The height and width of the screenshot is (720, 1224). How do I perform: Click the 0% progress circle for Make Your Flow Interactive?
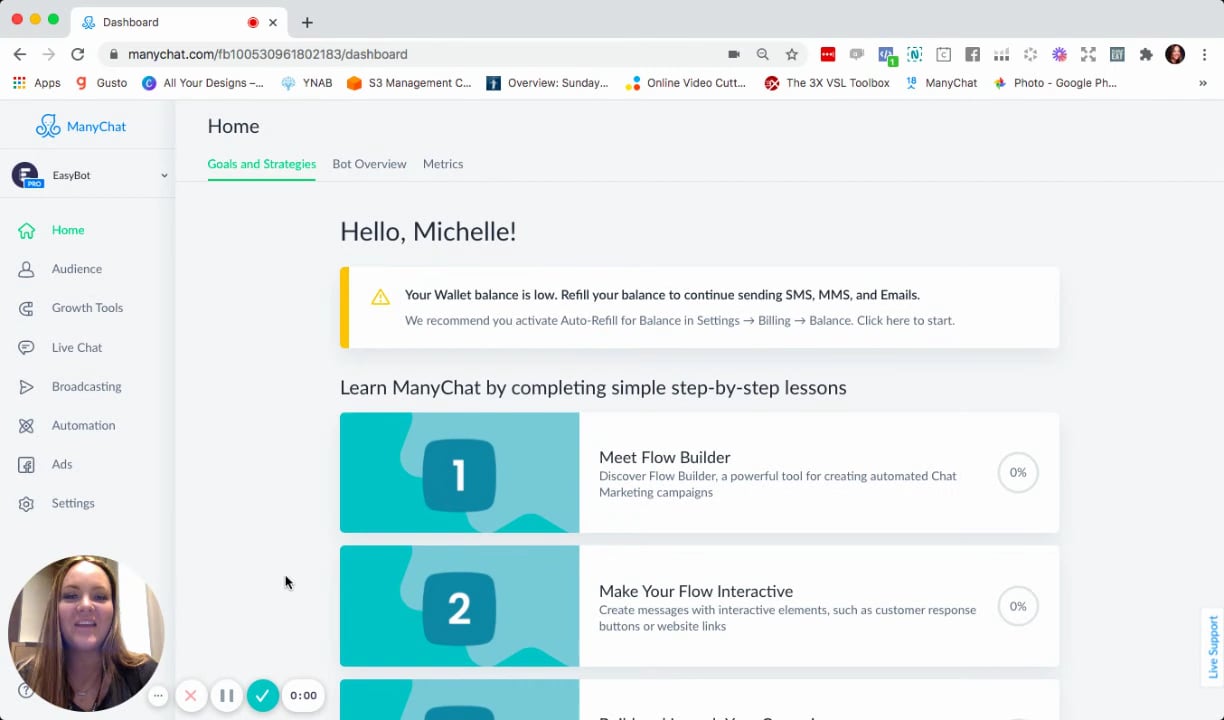pyautogui.click(x=1018, y=606)
